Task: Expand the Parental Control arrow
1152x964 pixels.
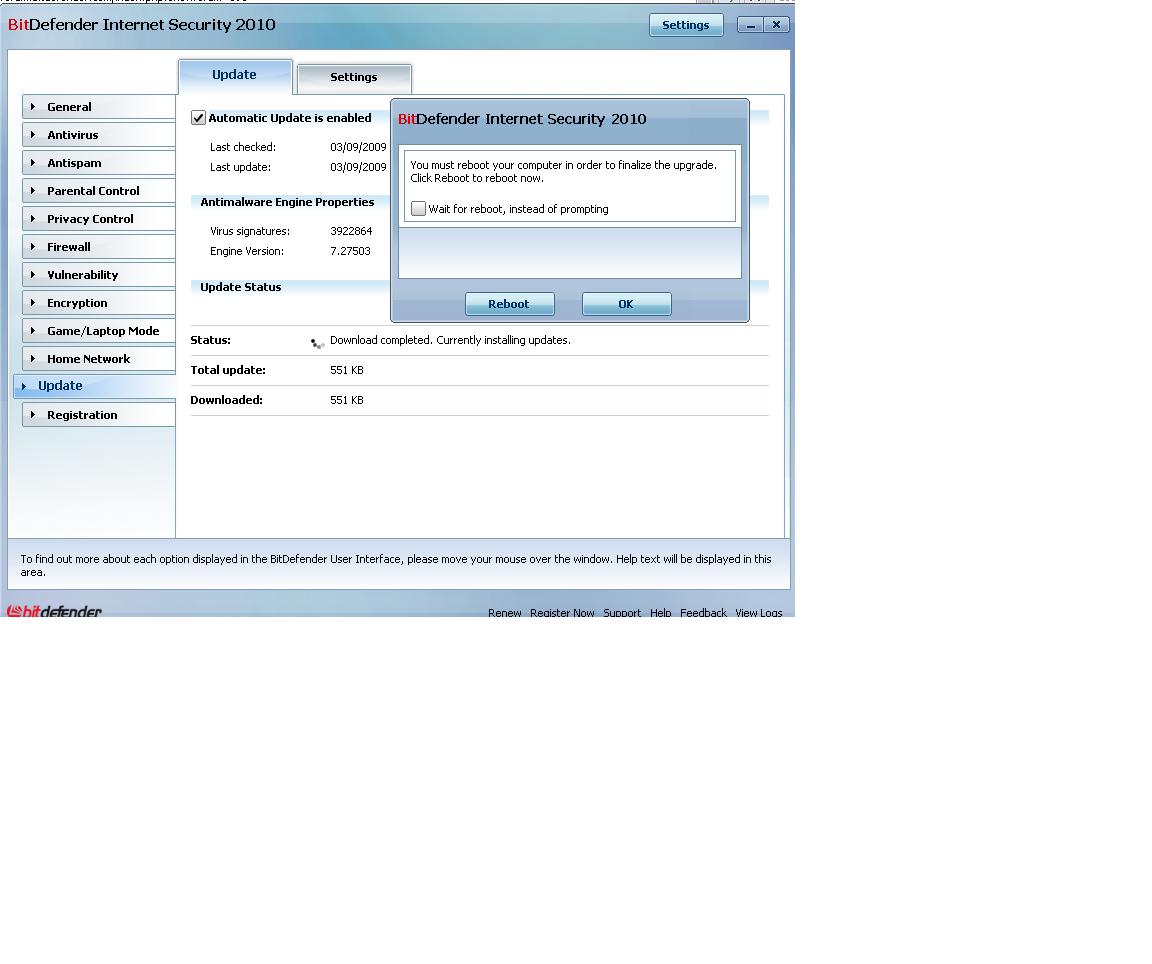Action: (x=32, y=190)
